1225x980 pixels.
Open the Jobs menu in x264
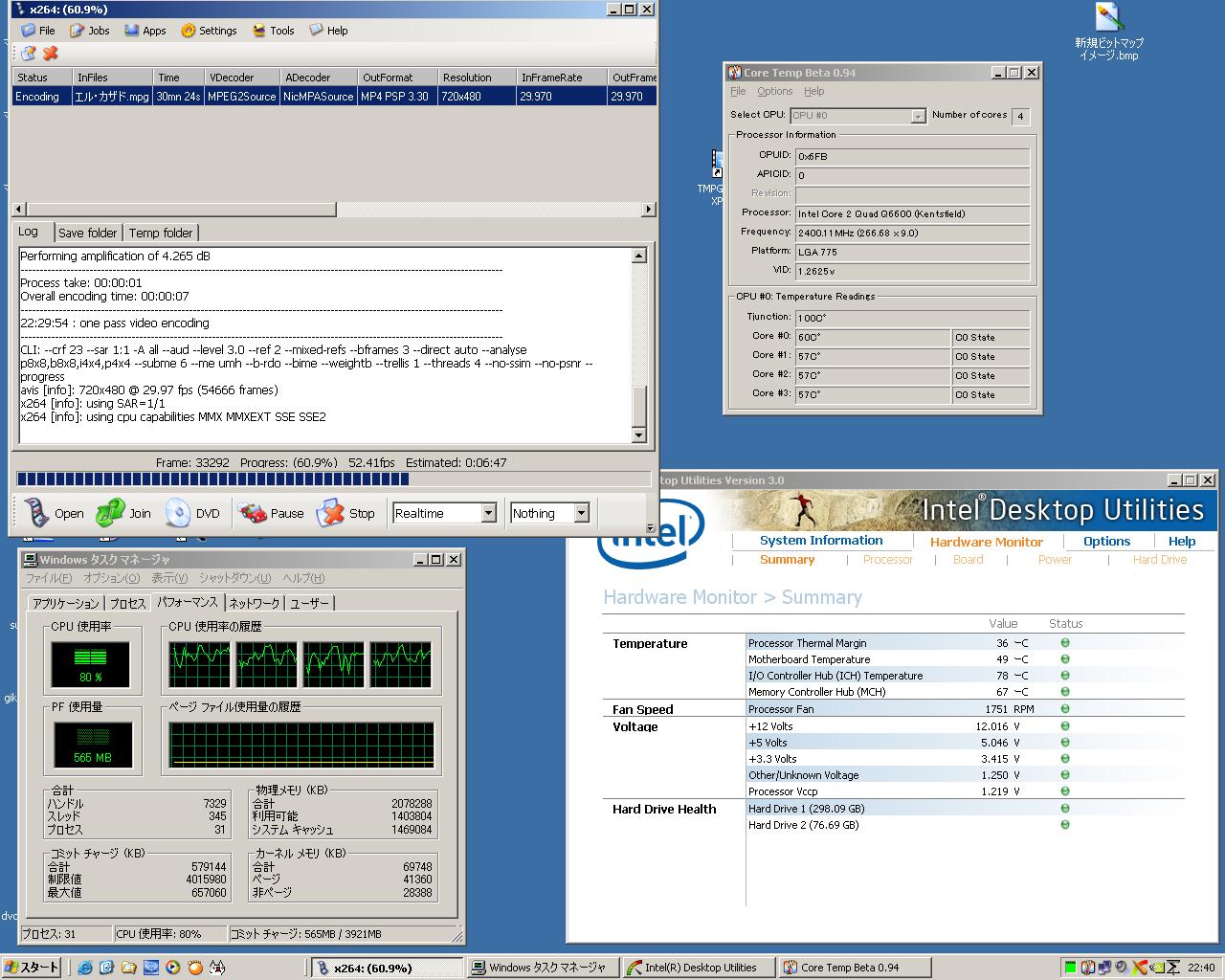(90, 31)
